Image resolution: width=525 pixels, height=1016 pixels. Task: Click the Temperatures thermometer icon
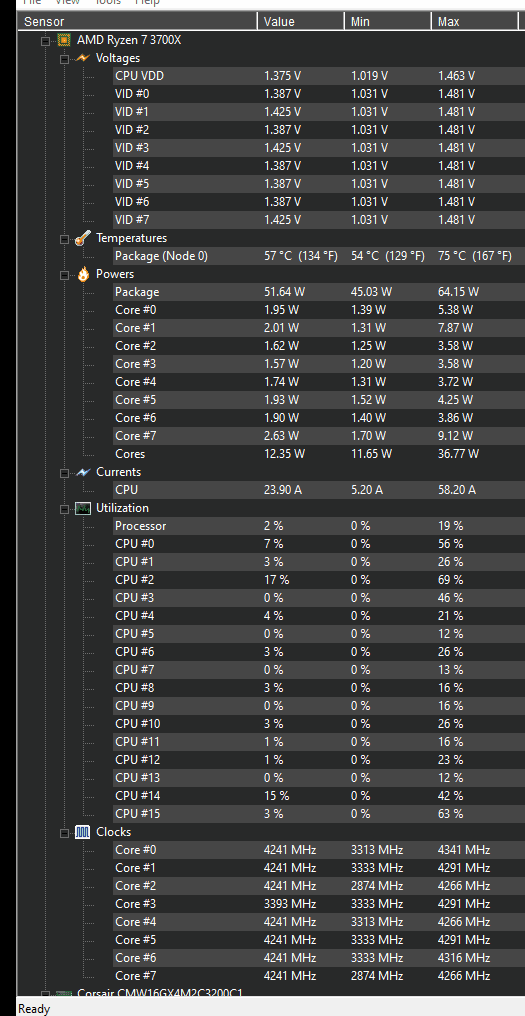point(83,238)
